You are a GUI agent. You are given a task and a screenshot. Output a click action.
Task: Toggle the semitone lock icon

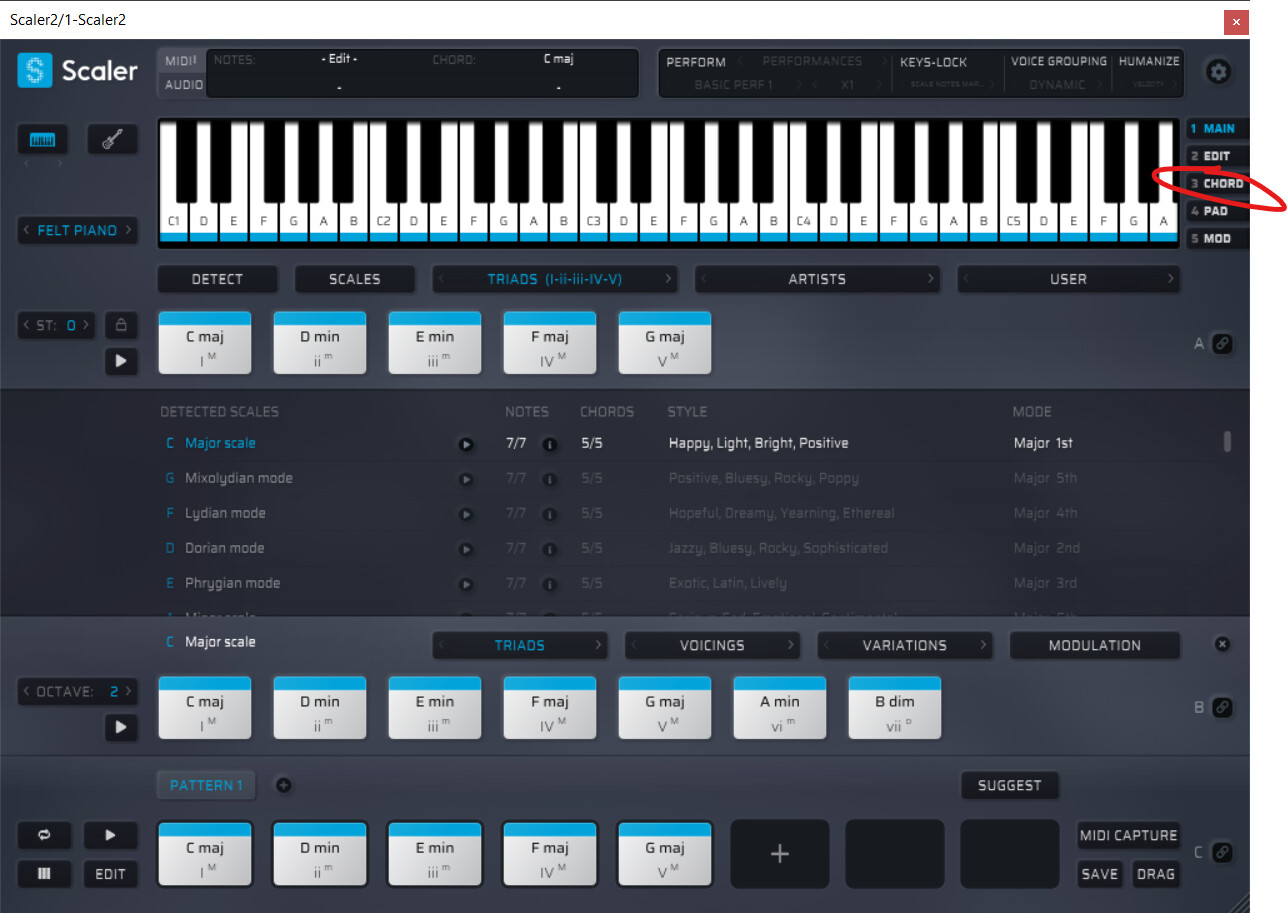tap(121, 325)
